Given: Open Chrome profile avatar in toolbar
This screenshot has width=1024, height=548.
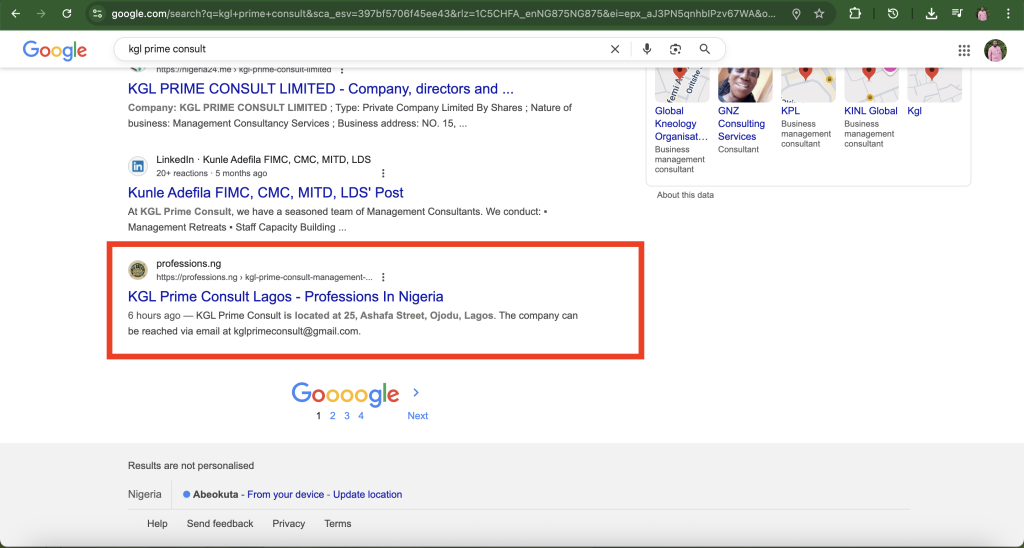Looking at the screenshot, I should tap(982, 14).
